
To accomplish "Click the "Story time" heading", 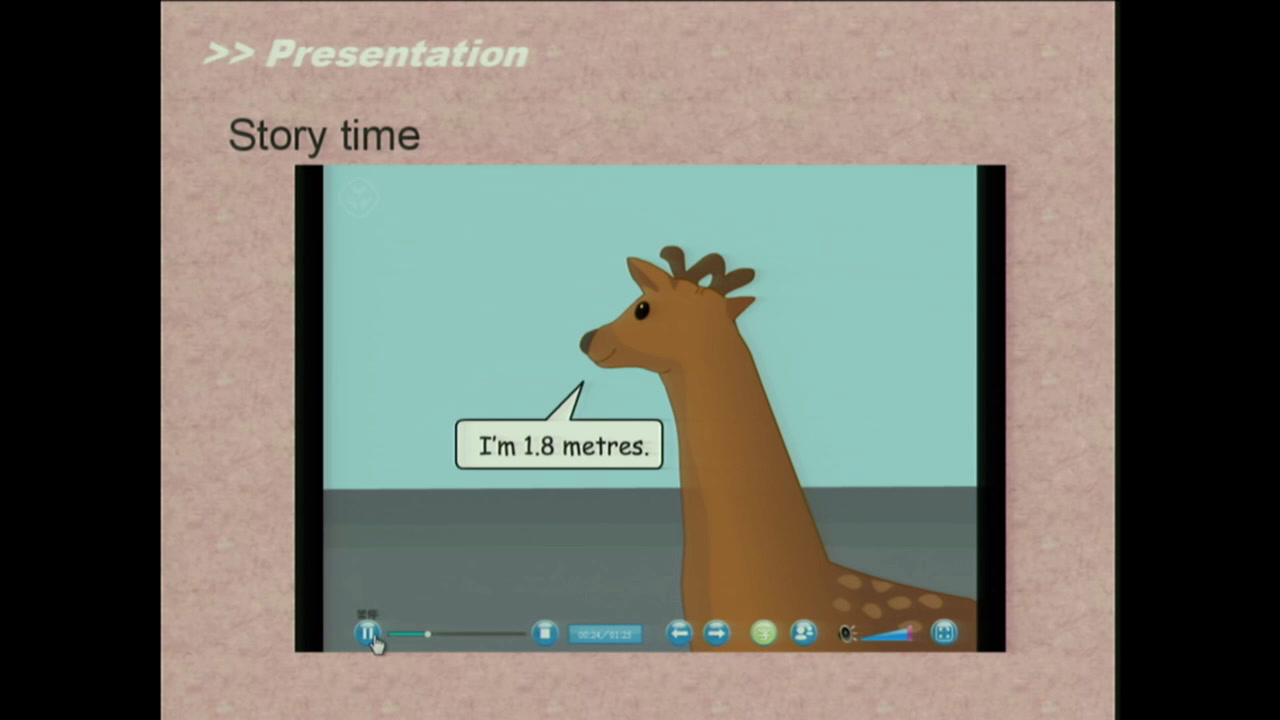I will coord(324,135).
